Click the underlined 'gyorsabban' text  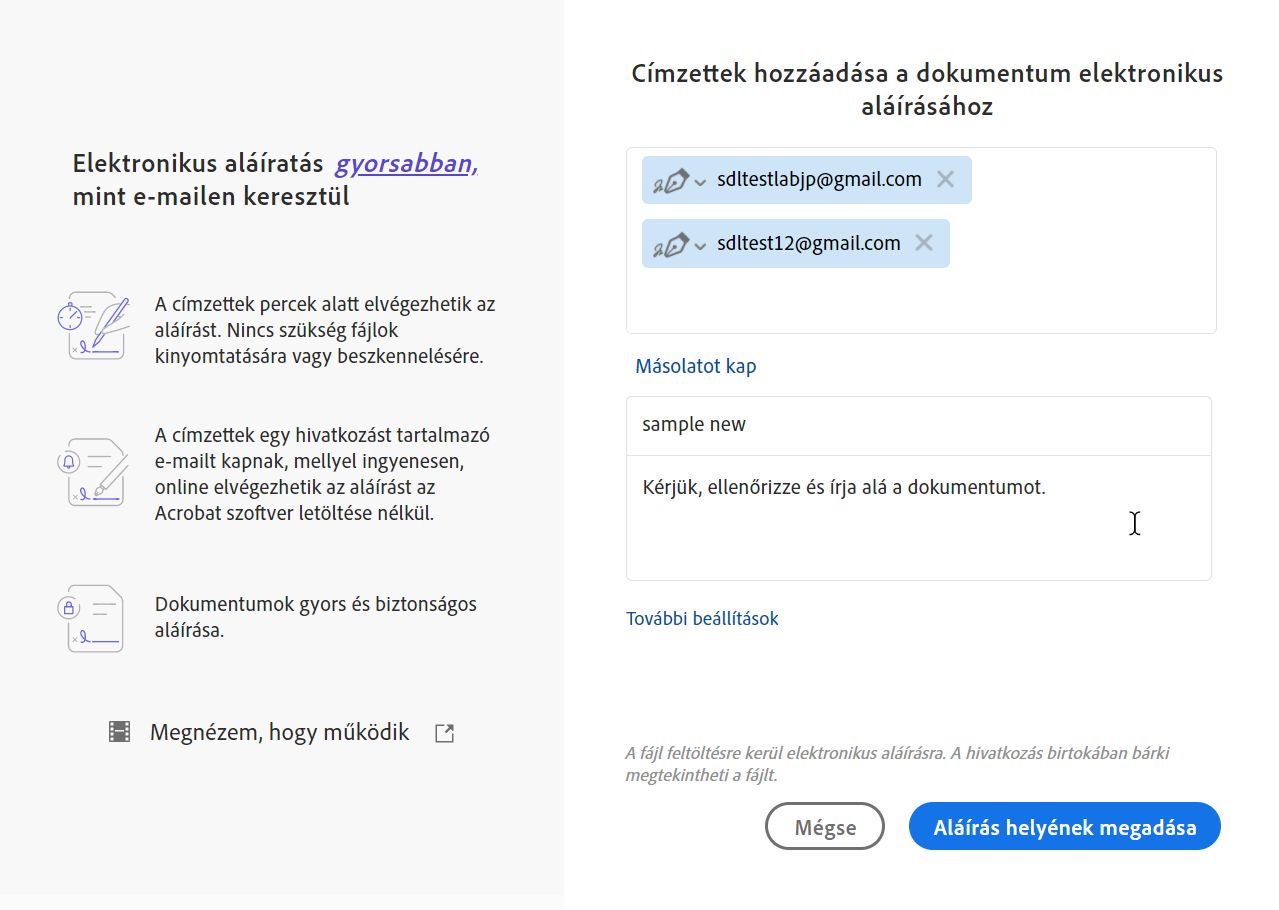click(406, 164)
